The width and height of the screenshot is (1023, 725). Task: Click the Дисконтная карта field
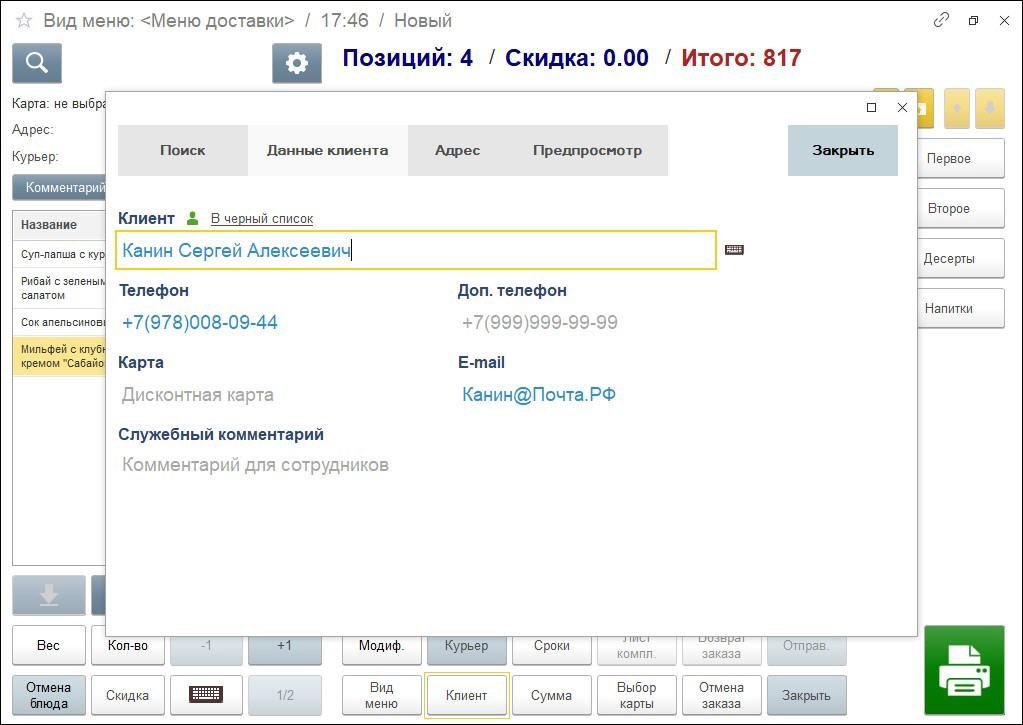point(280,395)
